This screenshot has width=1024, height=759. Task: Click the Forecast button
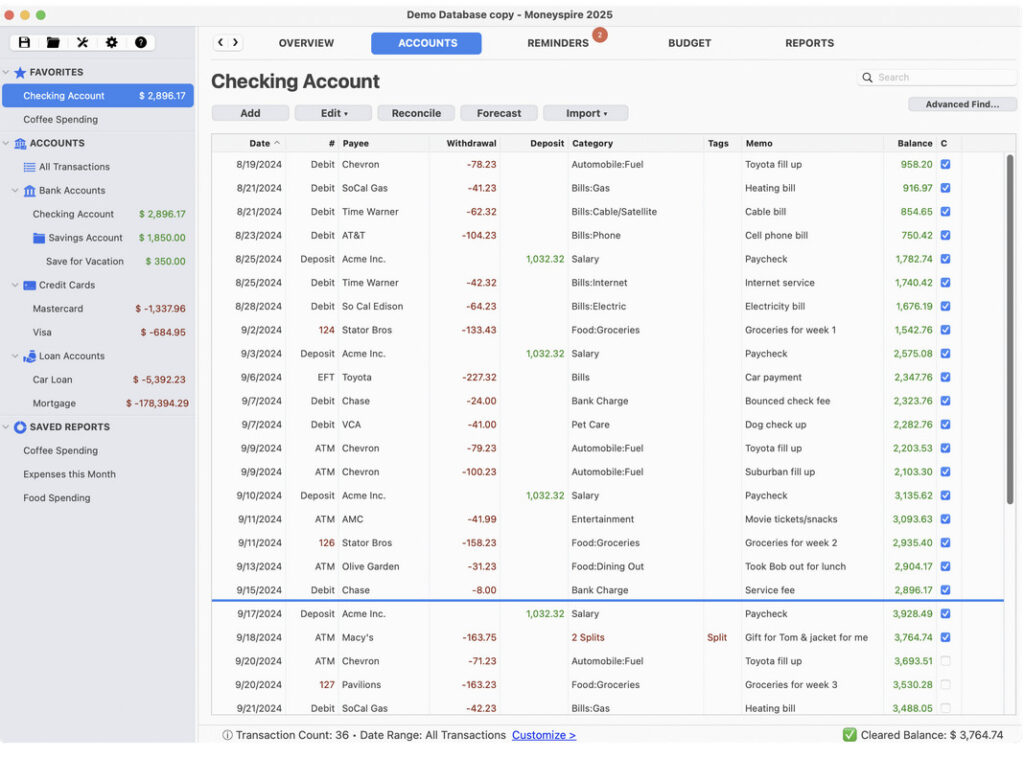pyautogui.click(x=499, y=113)
